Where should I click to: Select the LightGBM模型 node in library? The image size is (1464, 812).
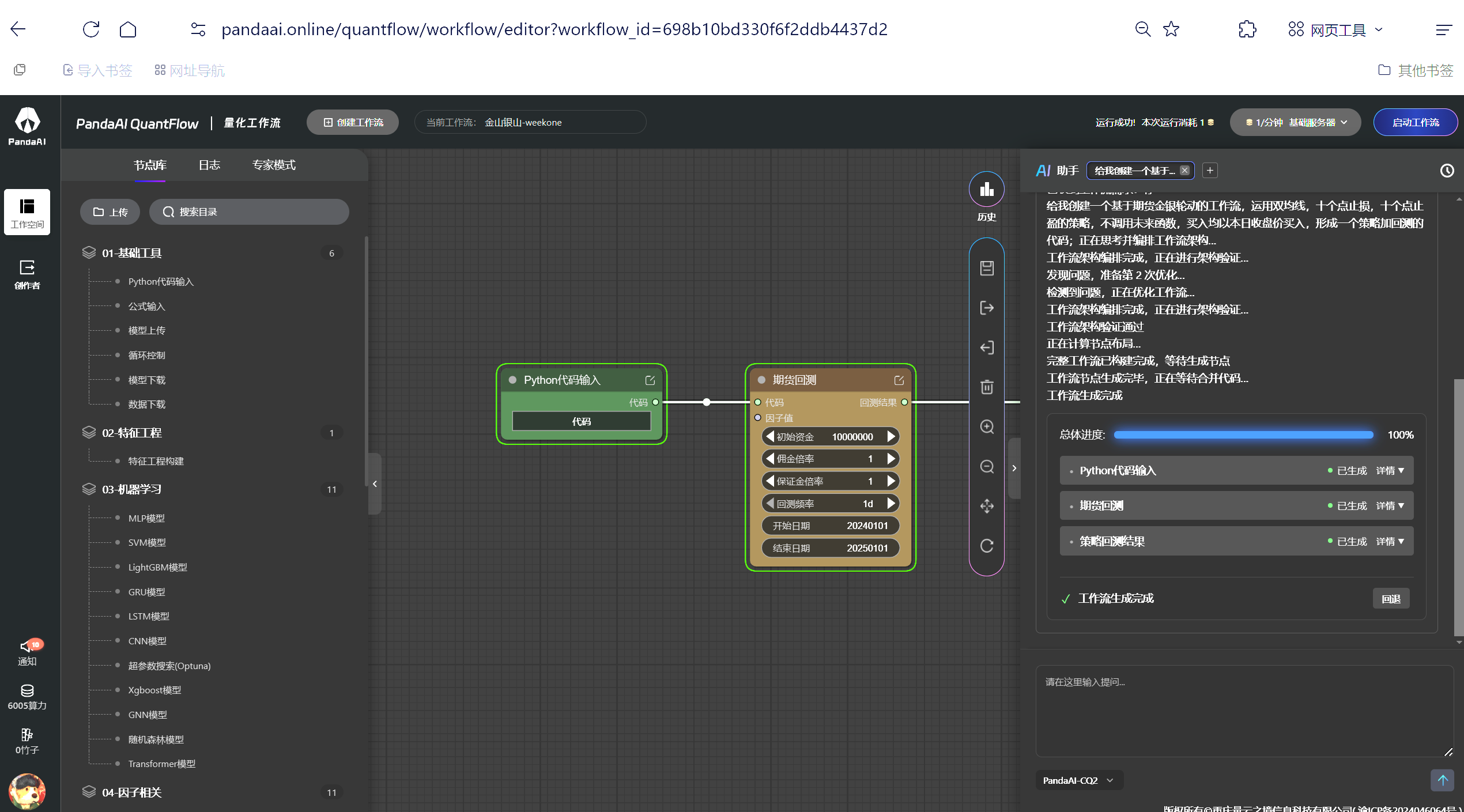tap(157, 568)
